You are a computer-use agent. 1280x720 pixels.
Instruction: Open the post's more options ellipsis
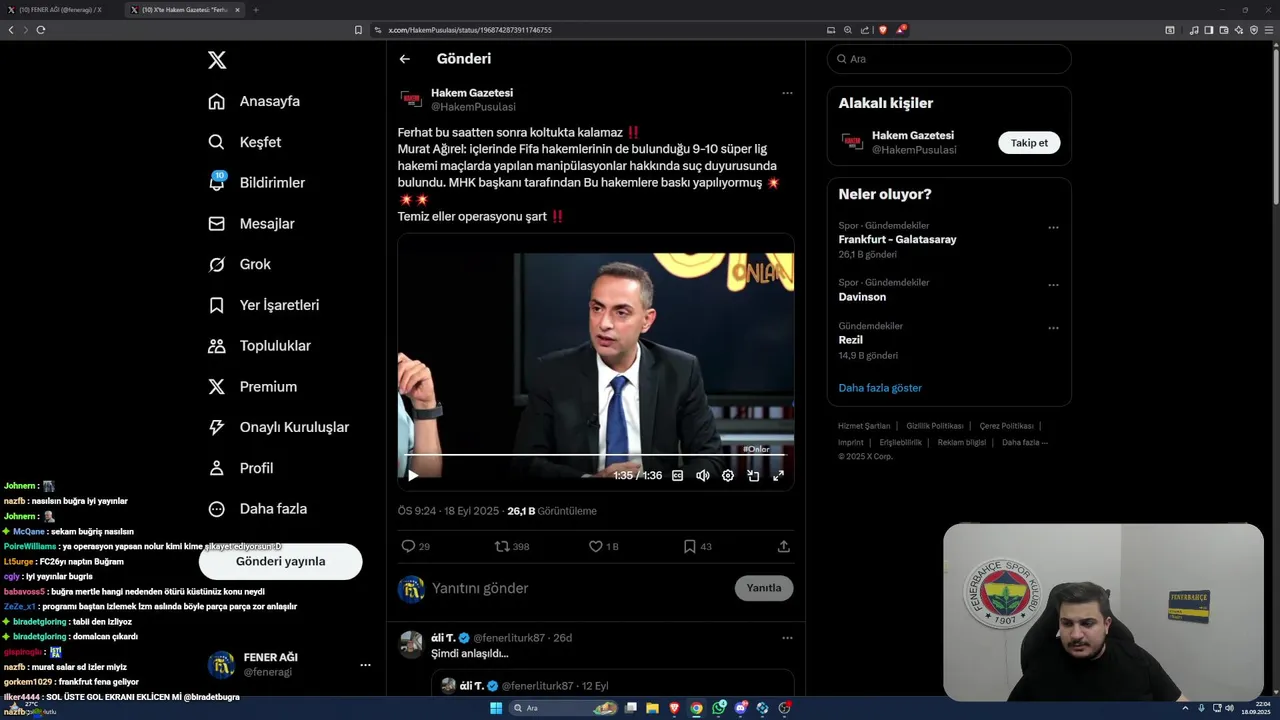click(787, 93)
